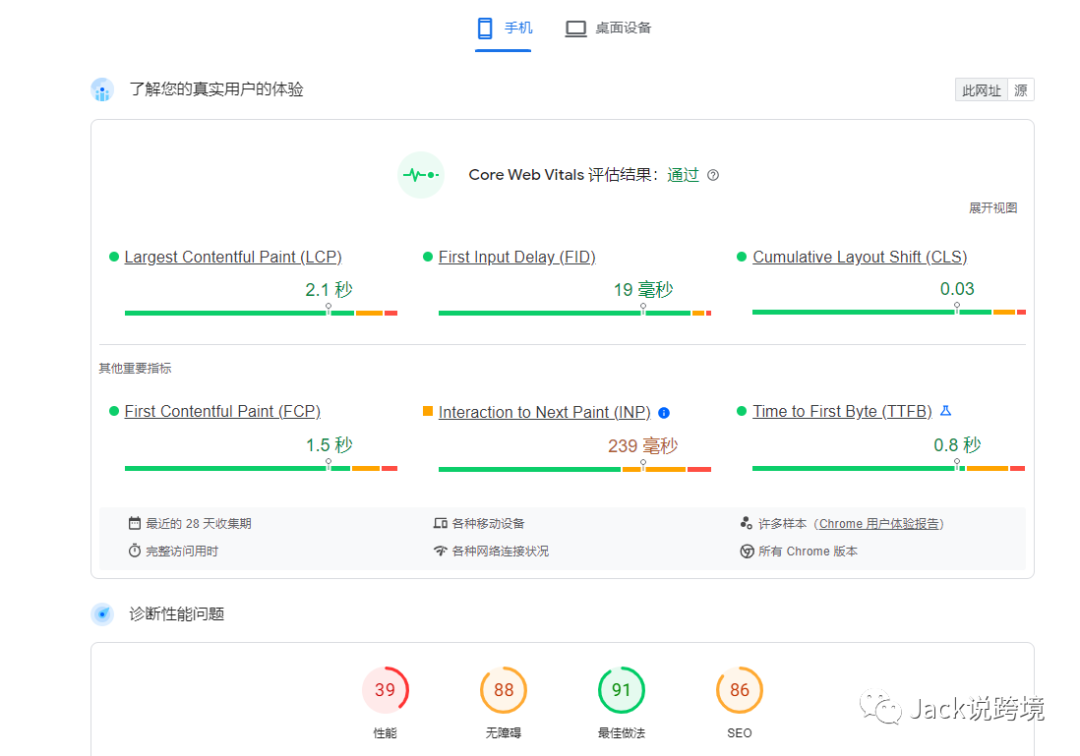Switch to the 手机 tab
The width and height of the screenshot is (1080, 756).
(503, 28)
